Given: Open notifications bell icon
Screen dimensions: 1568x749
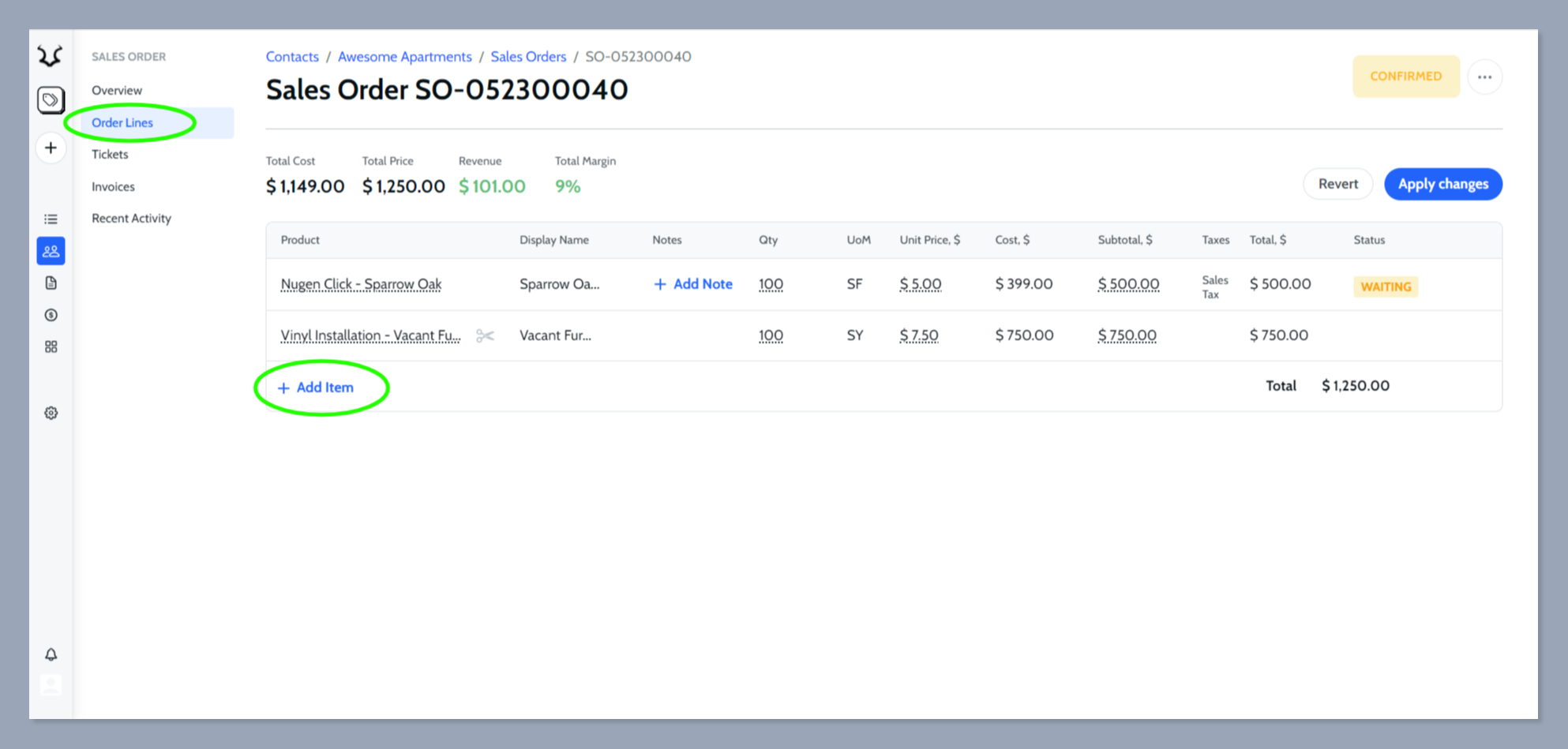Looking at the screenshot, I should pyautogui.click(x=51, y=654).
